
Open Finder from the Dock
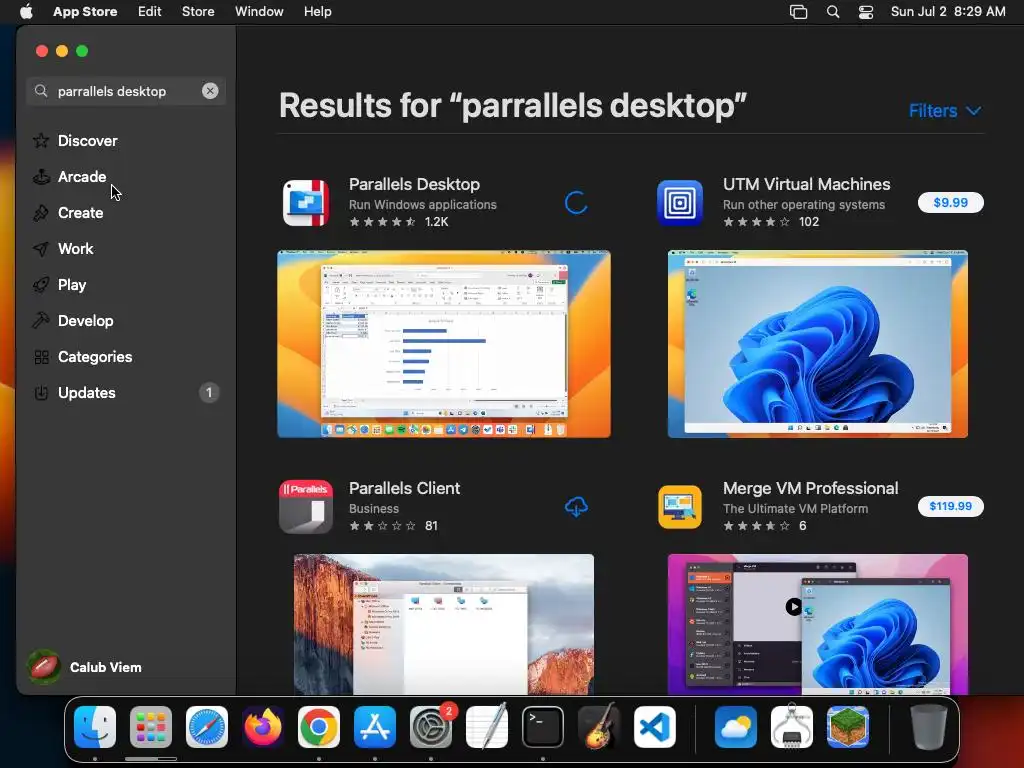click(x=95, y=727)
